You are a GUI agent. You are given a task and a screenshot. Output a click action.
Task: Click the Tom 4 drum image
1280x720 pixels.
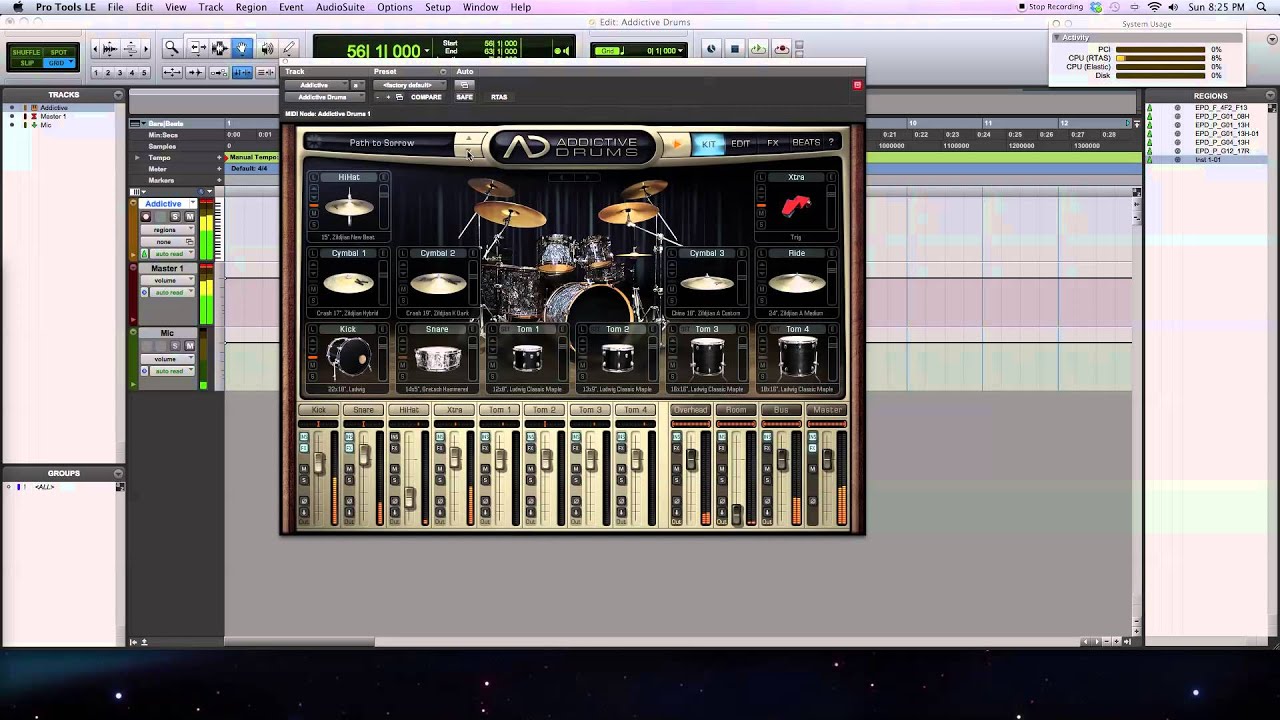pos(796,358)
